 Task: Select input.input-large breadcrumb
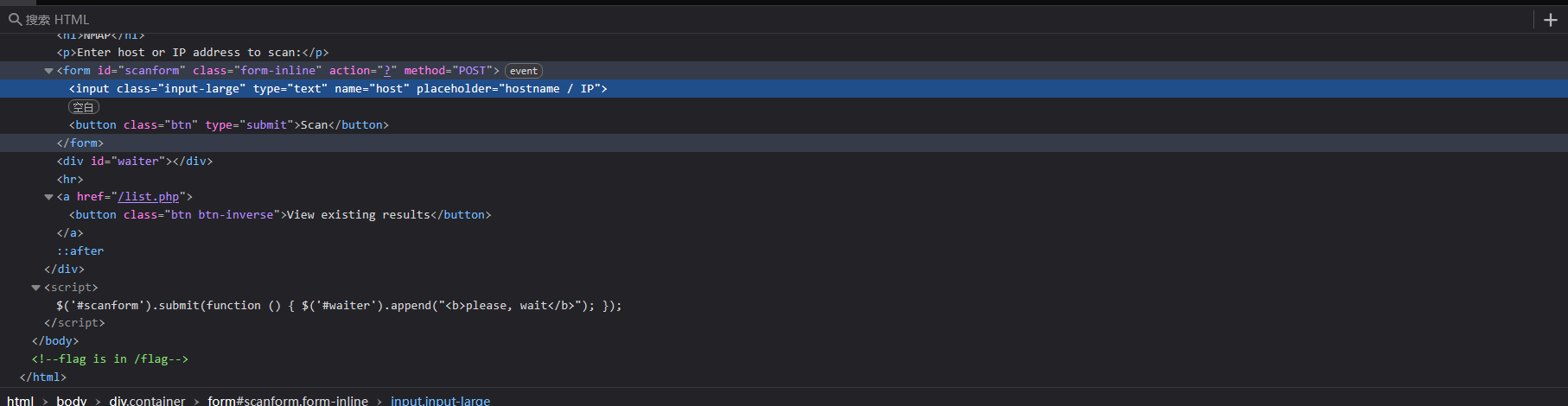tap(440, 401)
